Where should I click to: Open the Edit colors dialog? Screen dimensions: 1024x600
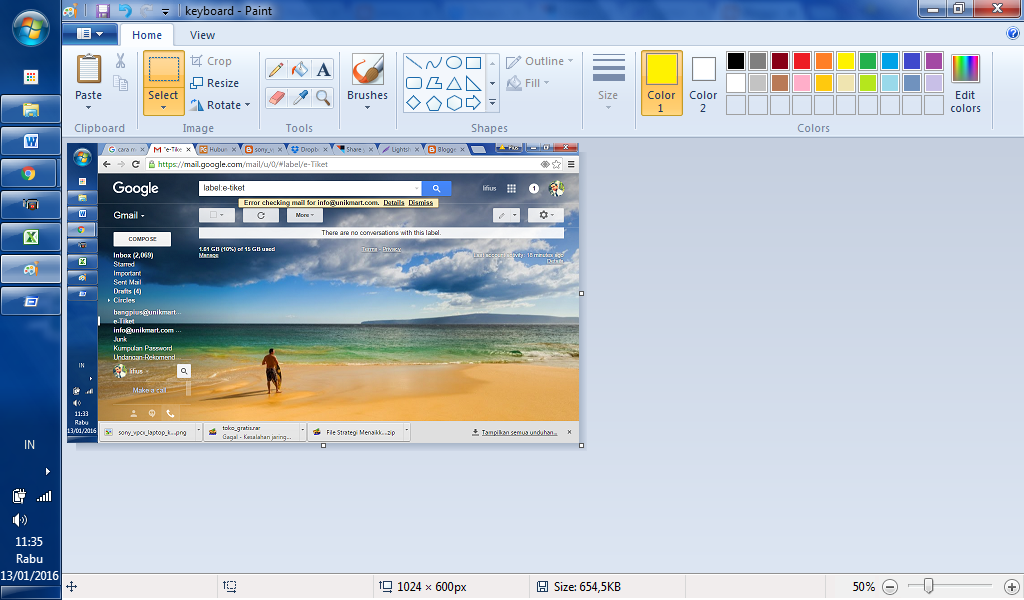pos(965,84)
